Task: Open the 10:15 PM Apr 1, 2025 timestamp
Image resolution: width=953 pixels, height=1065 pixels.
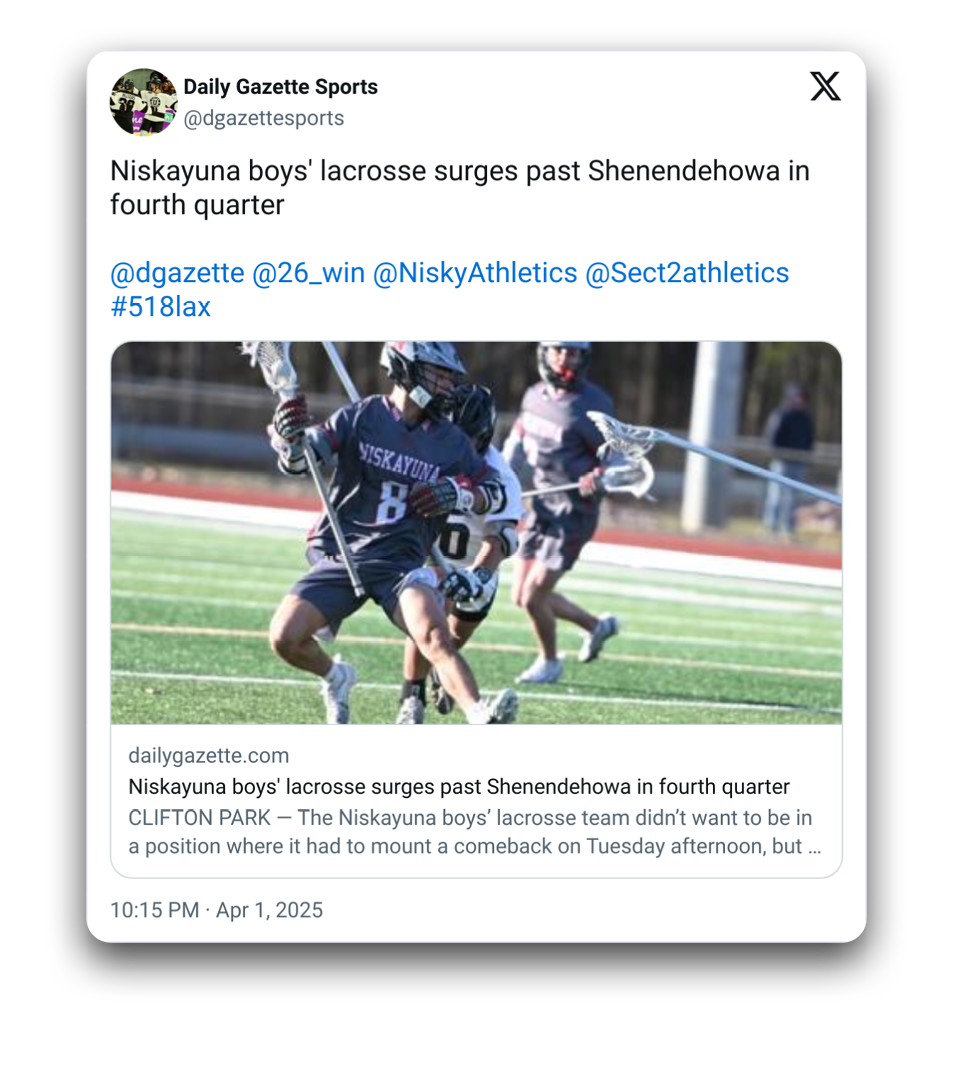Action: point(217,910)
